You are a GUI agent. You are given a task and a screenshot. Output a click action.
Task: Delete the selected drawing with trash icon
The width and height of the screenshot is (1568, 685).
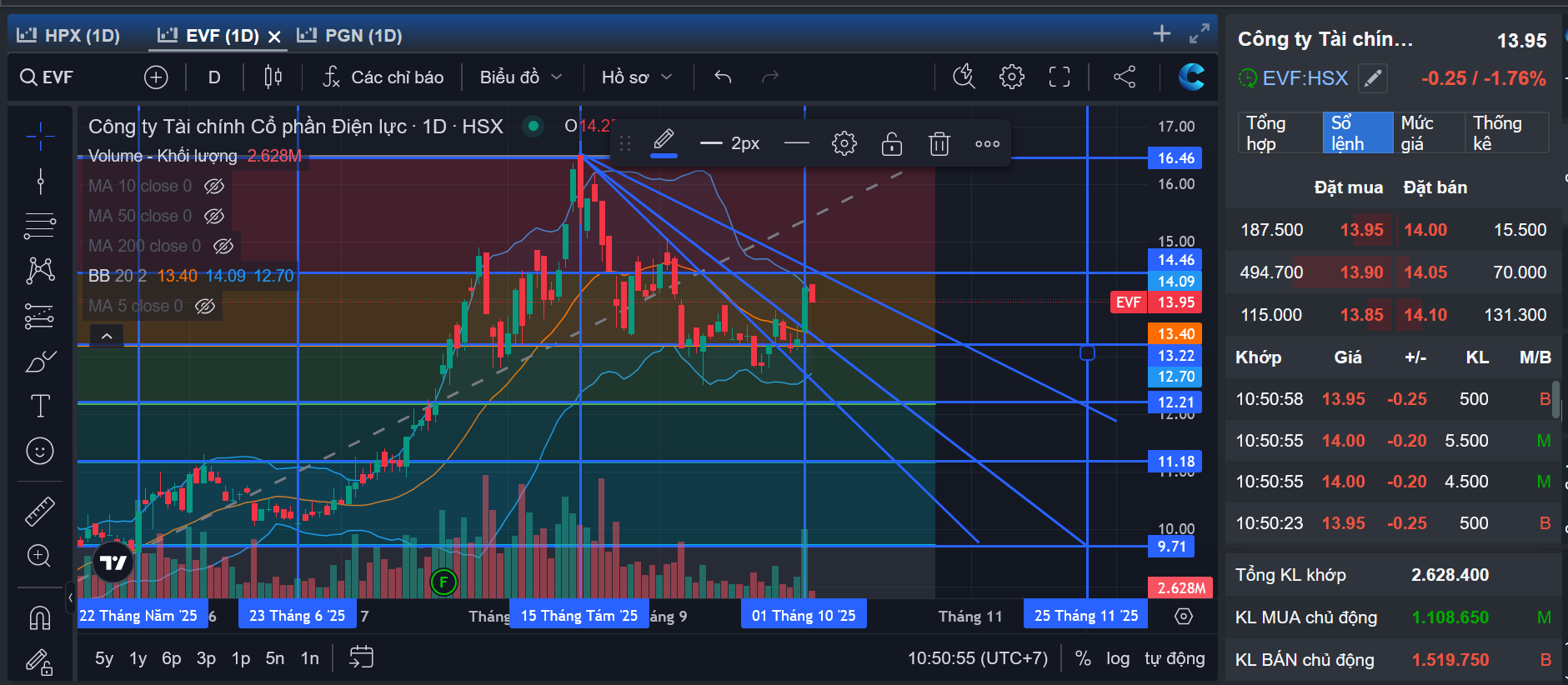[939, 144]
